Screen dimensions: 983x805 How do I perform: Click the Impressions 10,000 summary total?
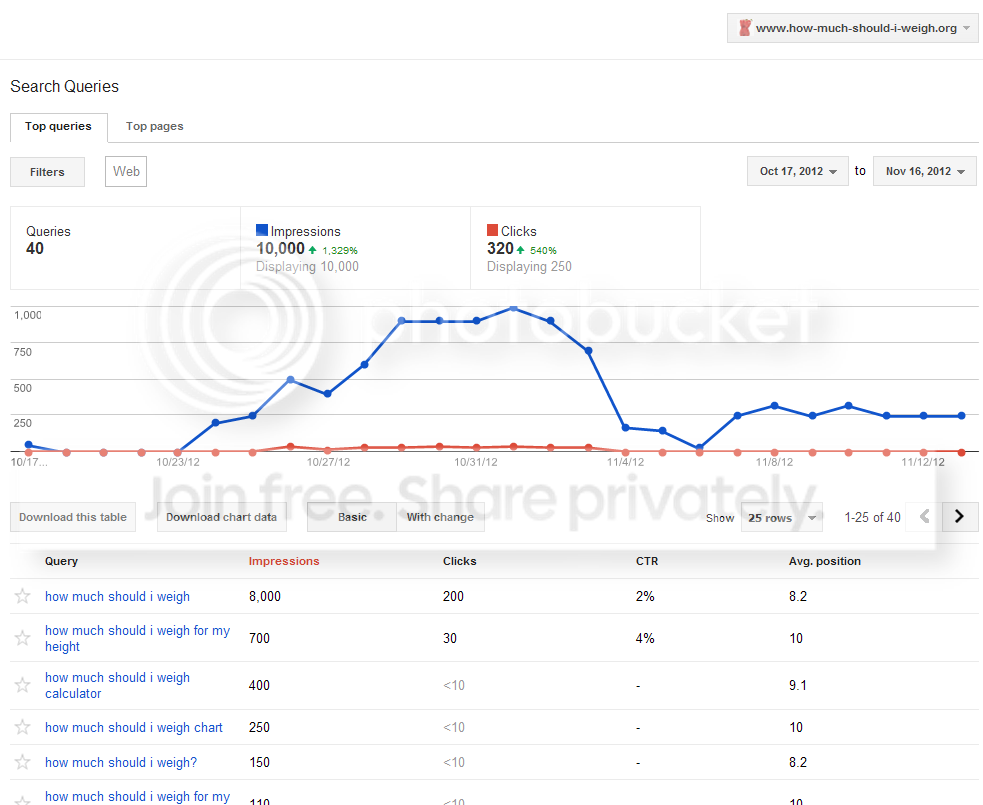280,248
